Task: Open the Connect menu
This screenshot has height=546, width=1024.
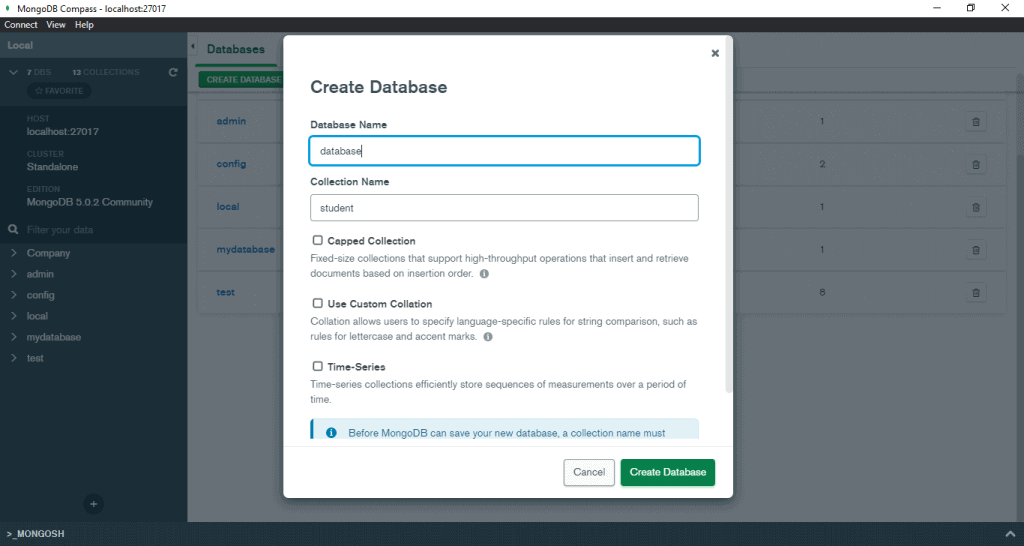Action: pos(21,25)
